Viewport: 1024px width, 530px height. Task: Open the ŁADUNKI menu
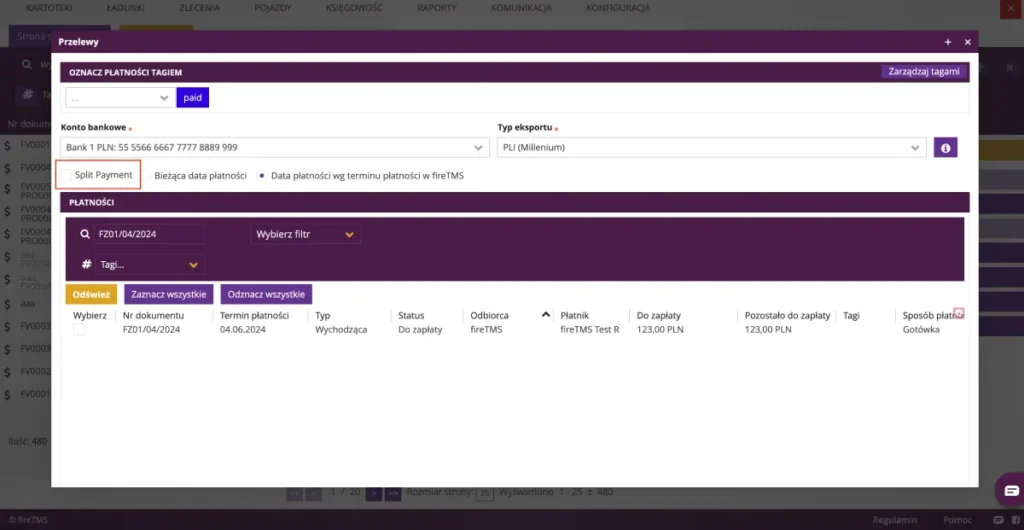125,8
